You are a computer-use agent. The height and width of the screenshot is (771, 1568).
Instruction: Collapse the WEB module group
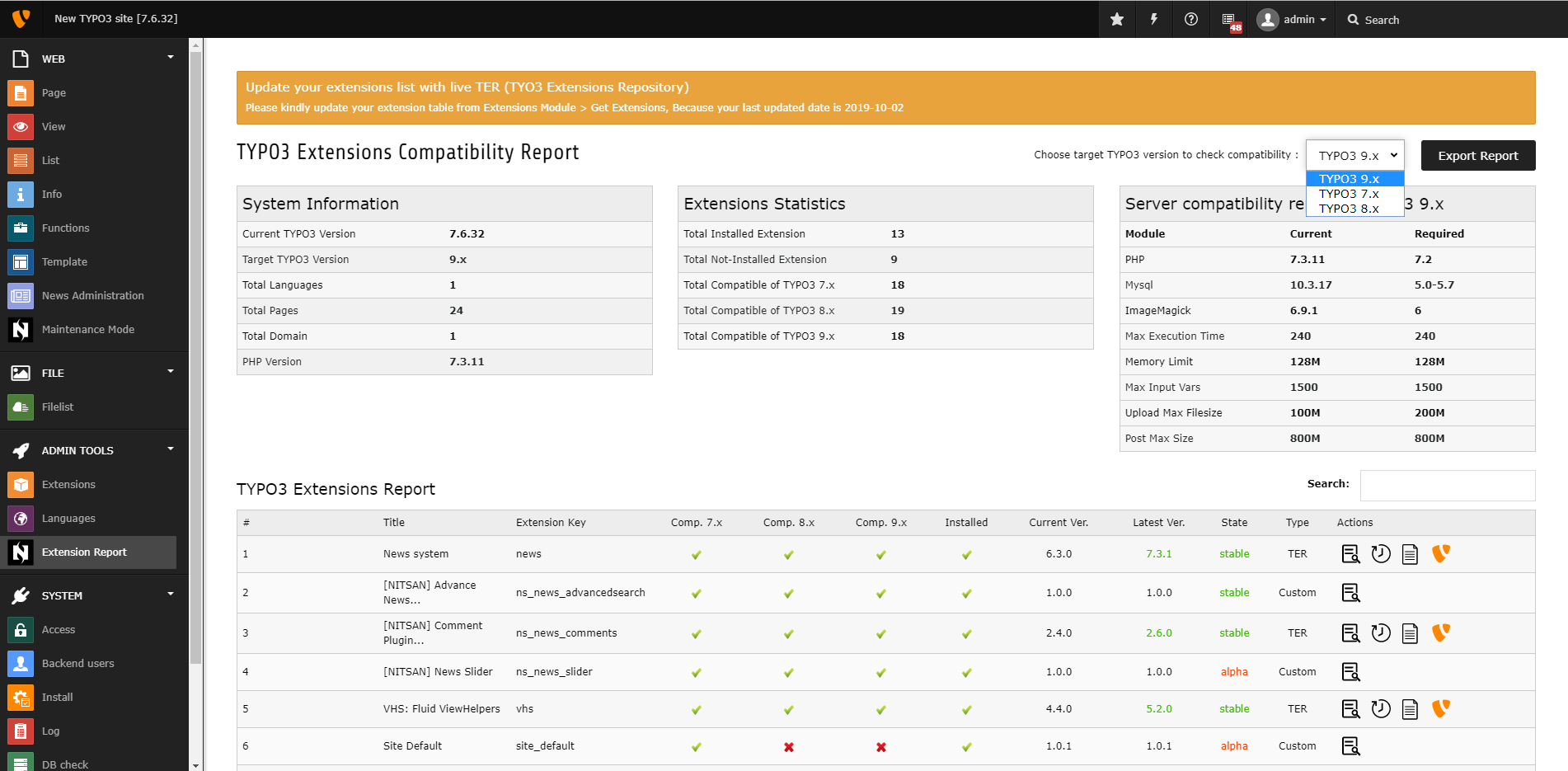point(171,58)
